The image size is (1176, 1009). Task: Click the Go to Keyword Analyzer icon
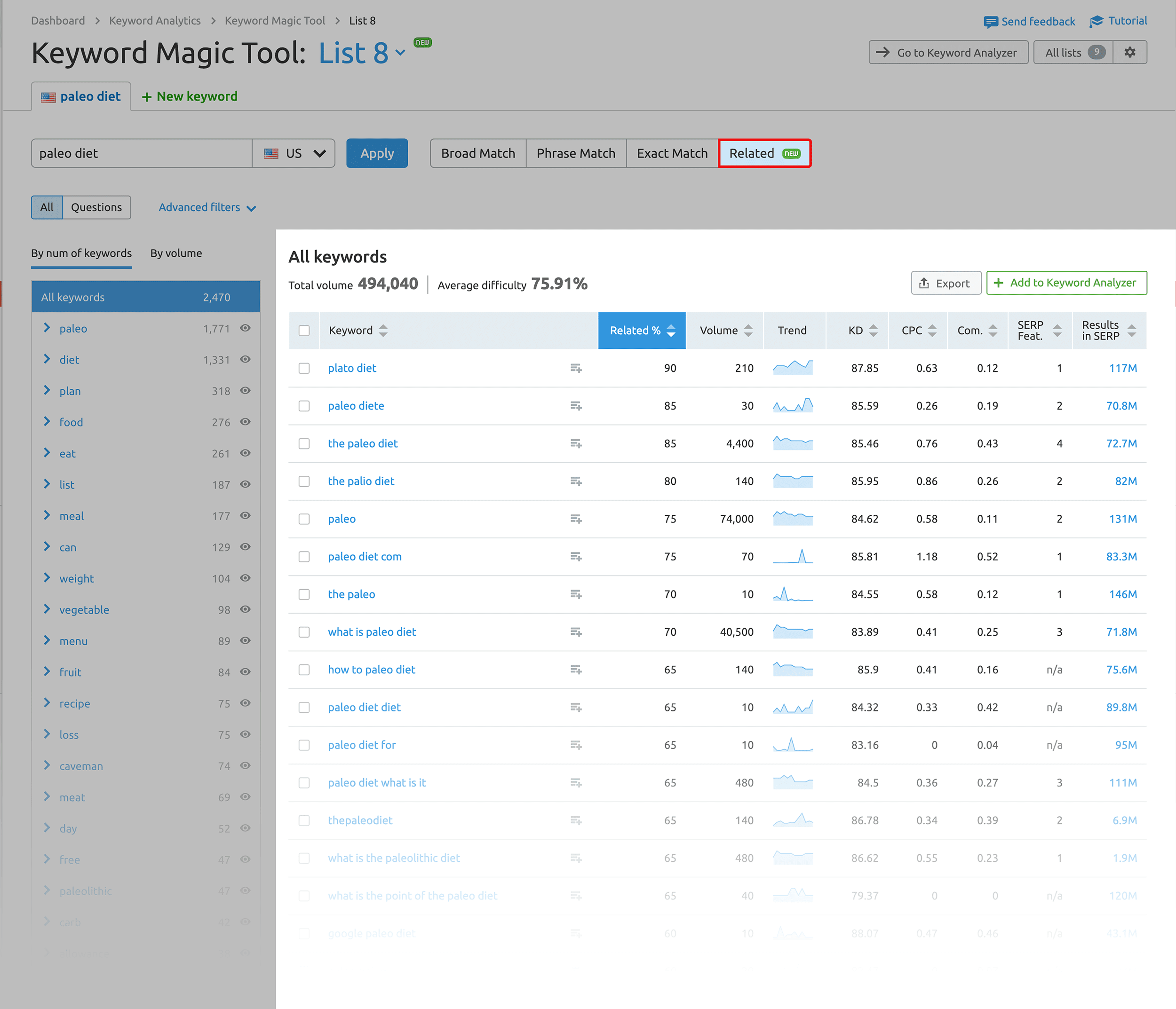(883, 52)
